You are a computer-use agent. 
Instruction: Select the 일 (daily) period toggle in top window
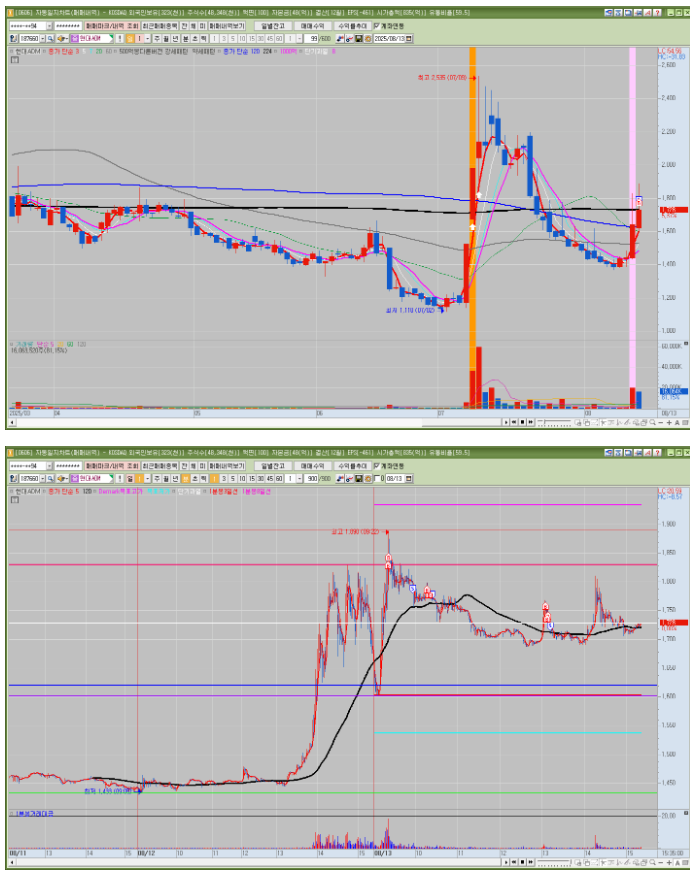click(129, 39)
